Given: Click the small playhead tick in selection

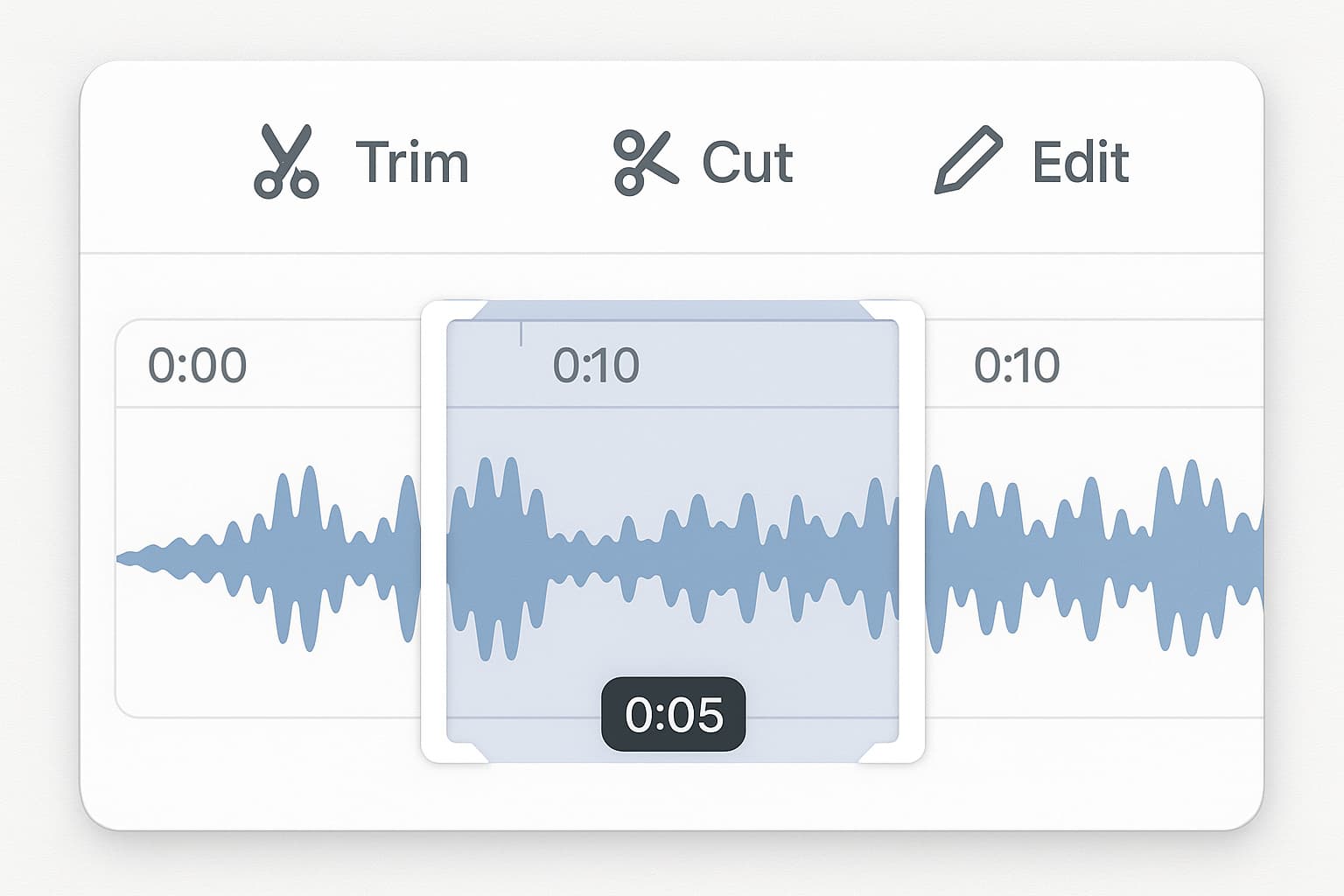Looking at the screenshot, I should pyautogui.click(x=521, y=333).
